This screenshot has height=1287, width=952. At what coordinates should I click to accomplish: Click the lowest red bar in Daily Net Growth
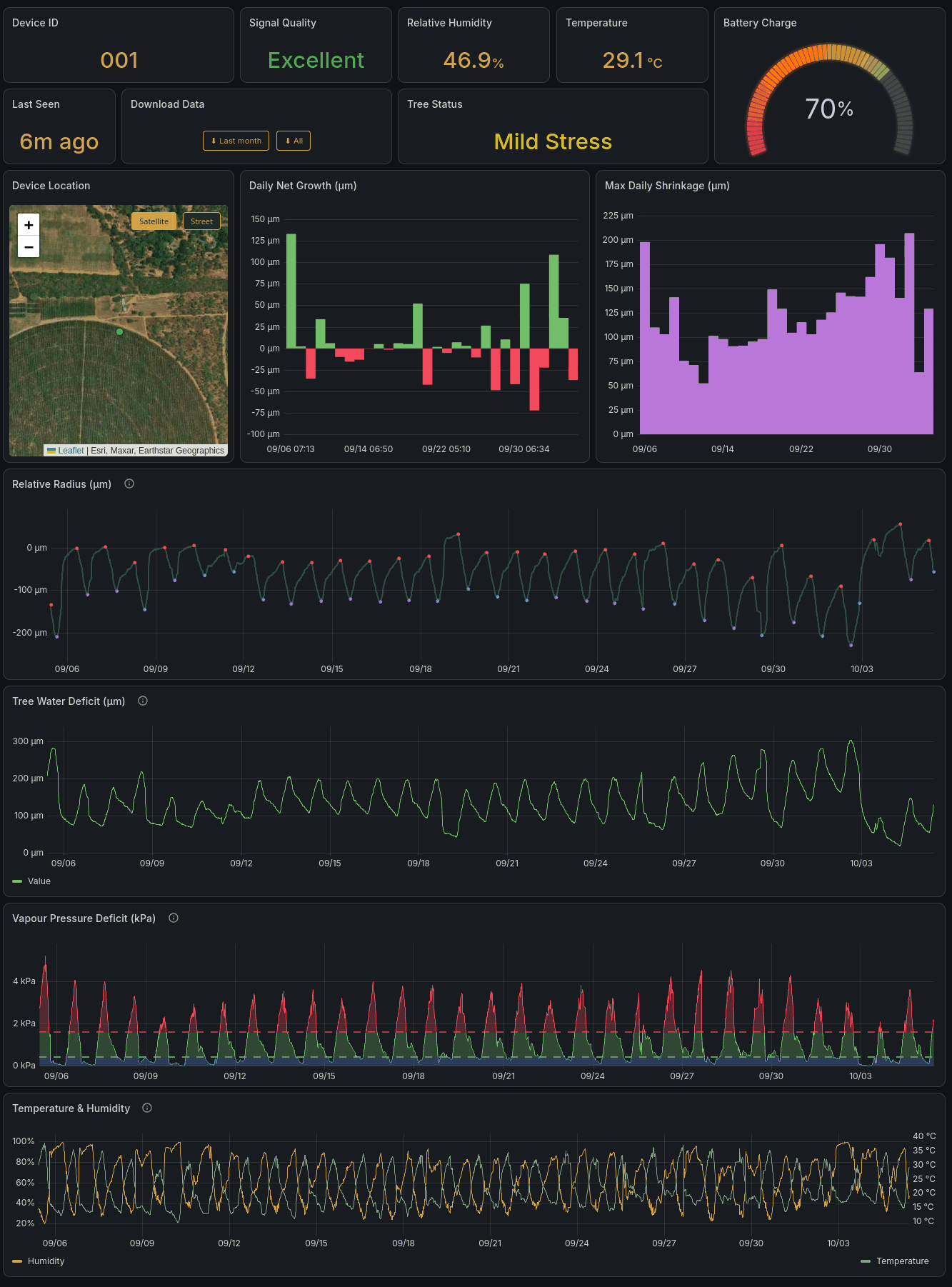coord(534,379)
